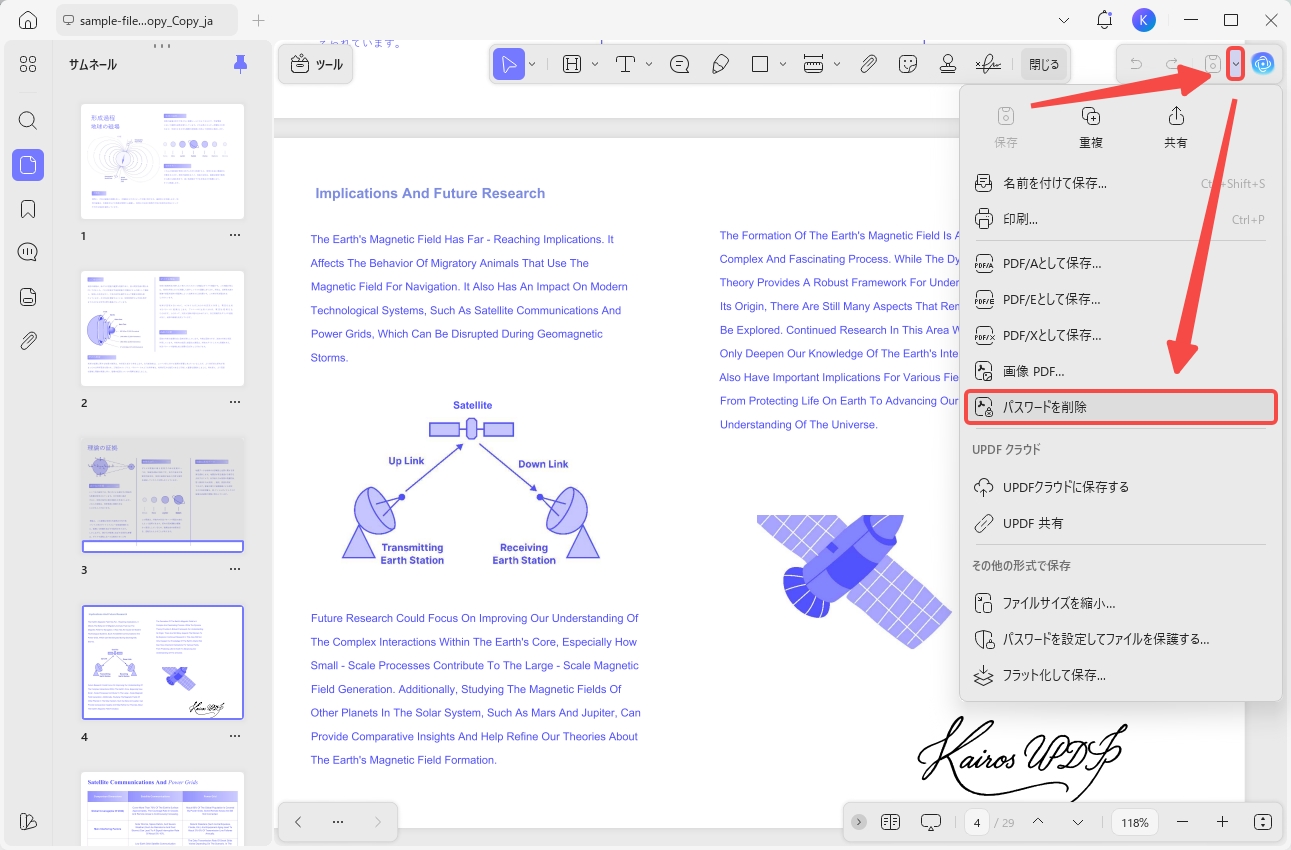Select the sticky note comment tool

coord(680,64)
